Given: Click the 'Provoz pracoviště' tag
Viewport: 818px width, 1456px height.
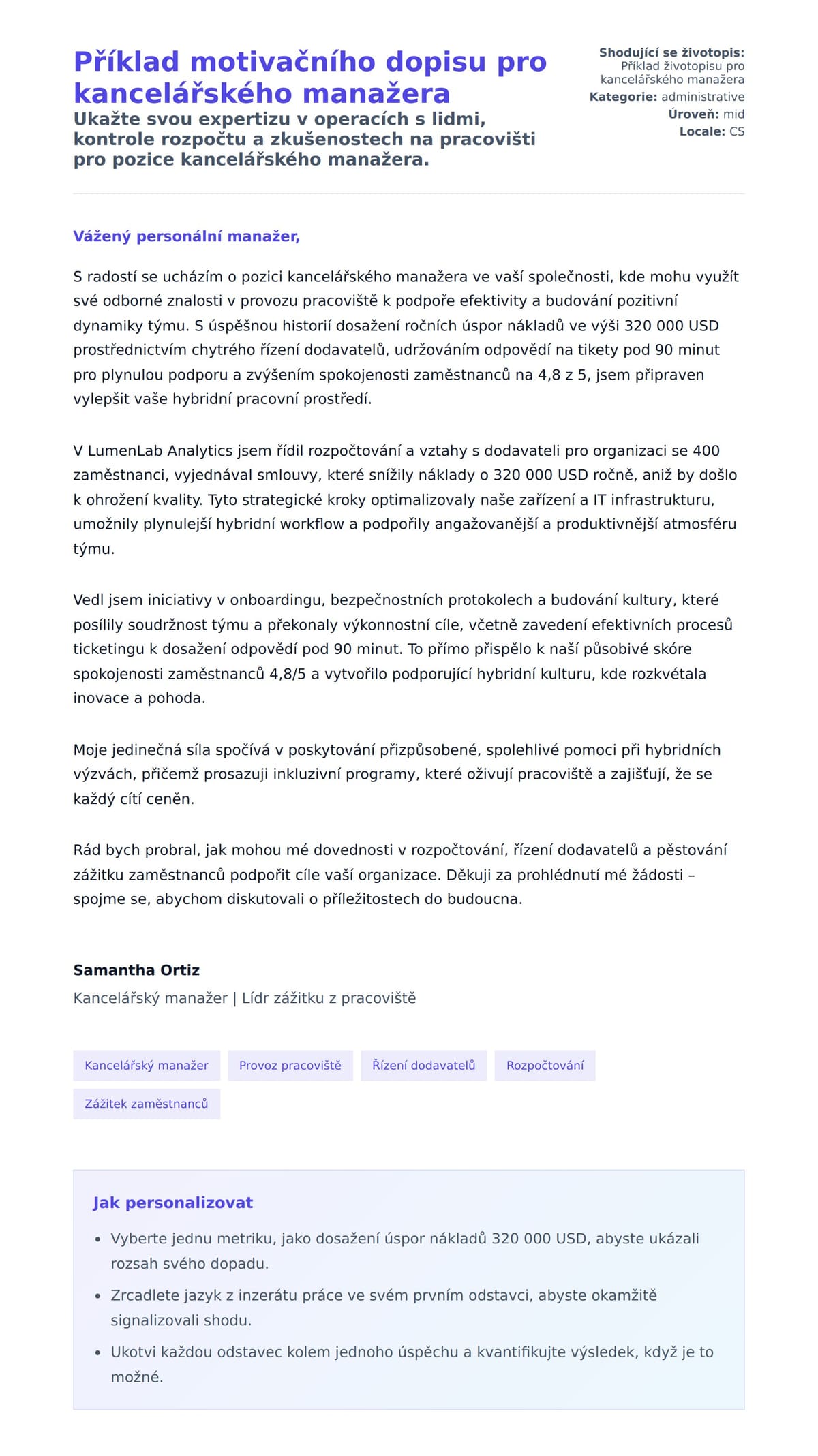Looking at the screenshot, I should tap(290, 1065).
